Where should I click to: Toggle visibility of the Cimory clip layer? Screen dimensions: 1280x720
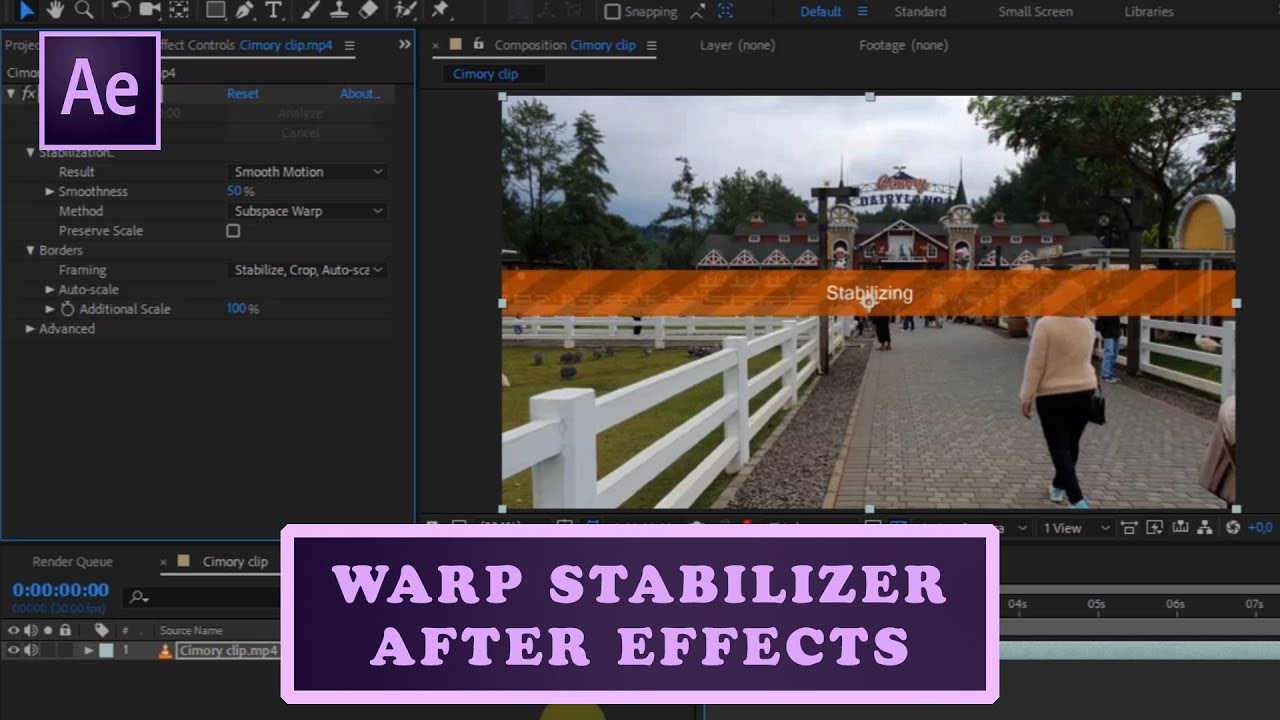(x=14, y=650)
